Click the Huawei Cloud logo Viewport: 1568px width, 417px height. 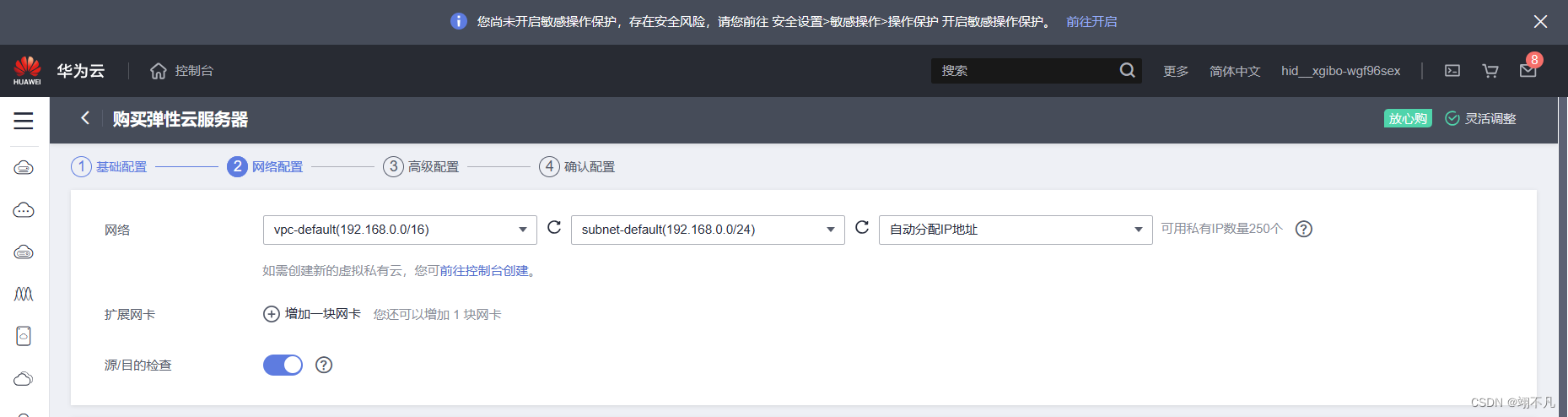(27, 71)
